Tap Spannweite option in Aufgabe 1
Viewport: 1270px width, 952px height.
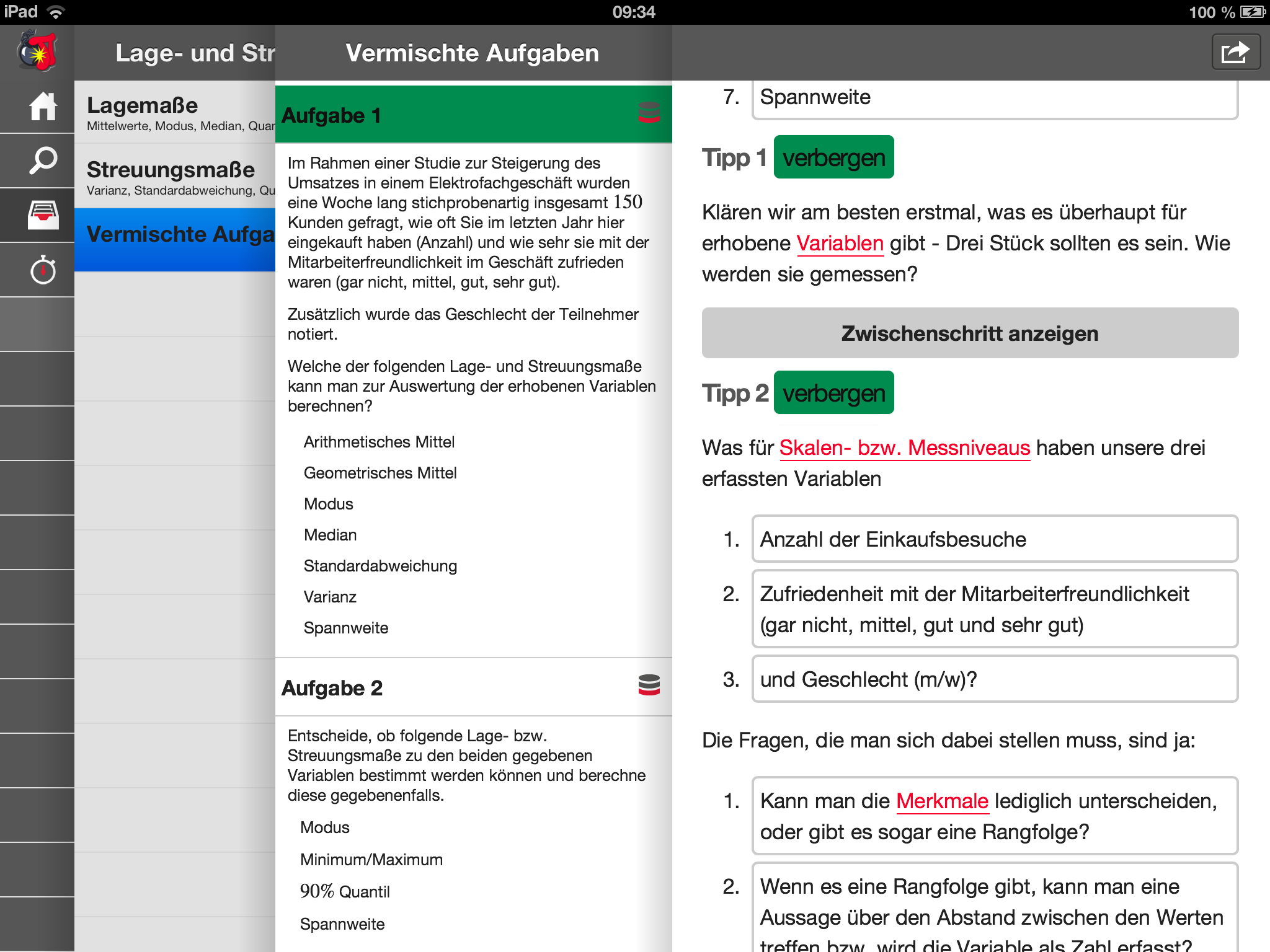[x=345, y=628]
